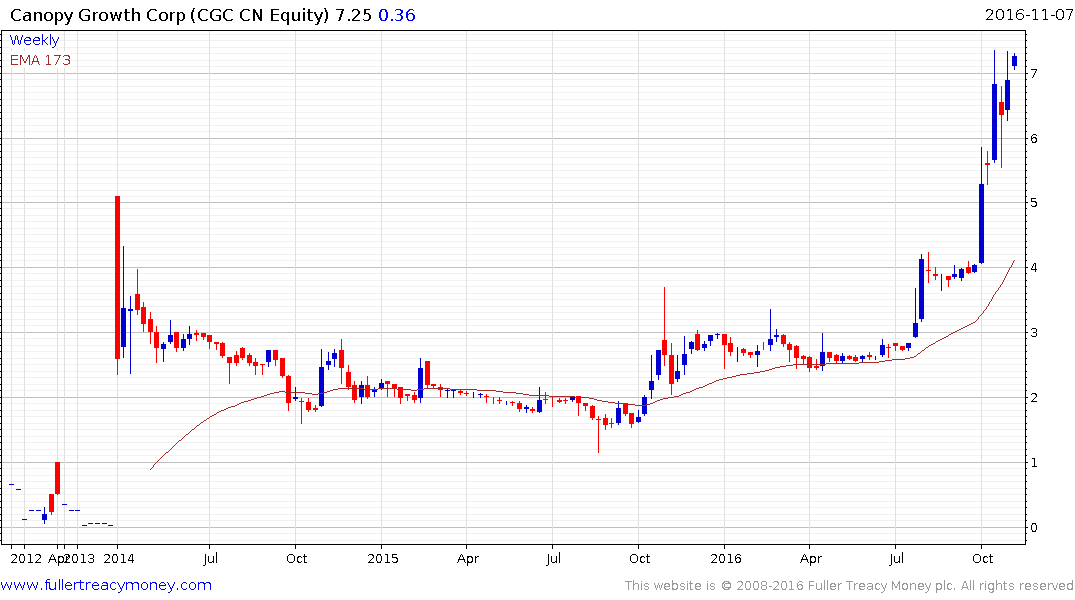Click the Weekly interval label

point(34,40)
